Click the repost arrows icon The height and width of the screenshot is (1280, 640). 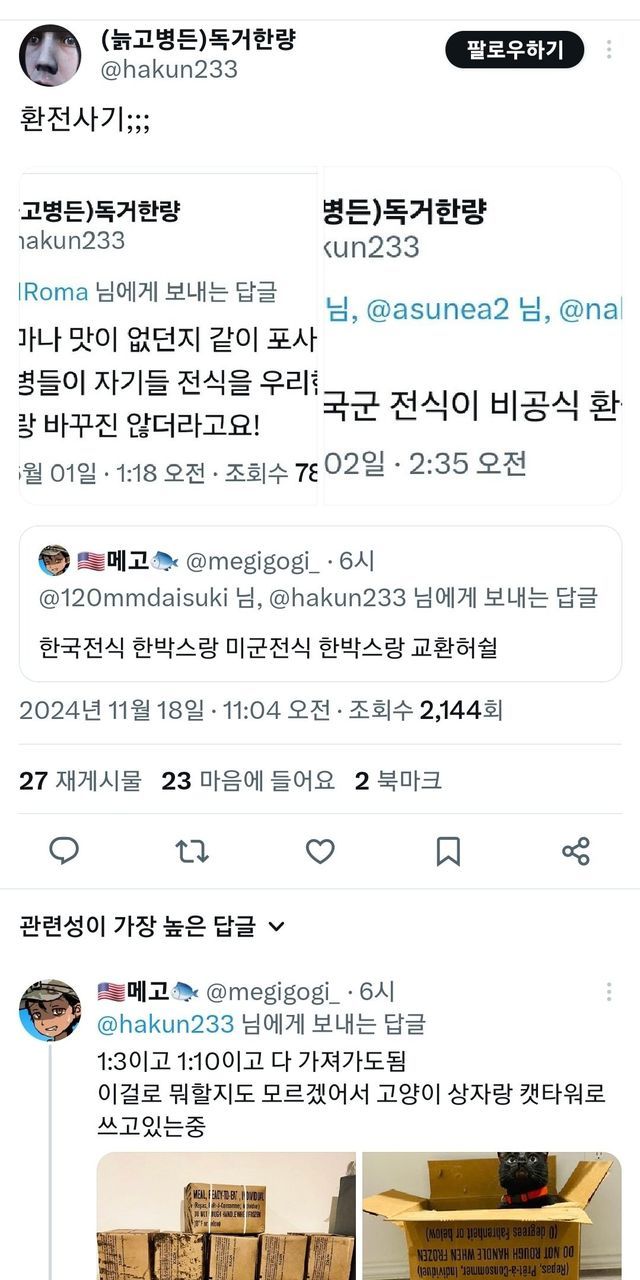pos(192,851)
